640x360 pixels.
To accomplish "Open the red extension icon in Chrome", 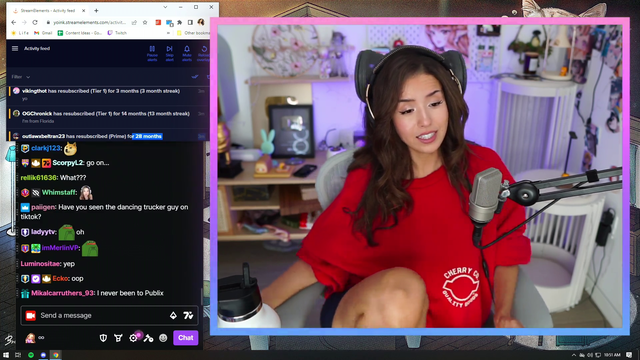I will [158, 22].
